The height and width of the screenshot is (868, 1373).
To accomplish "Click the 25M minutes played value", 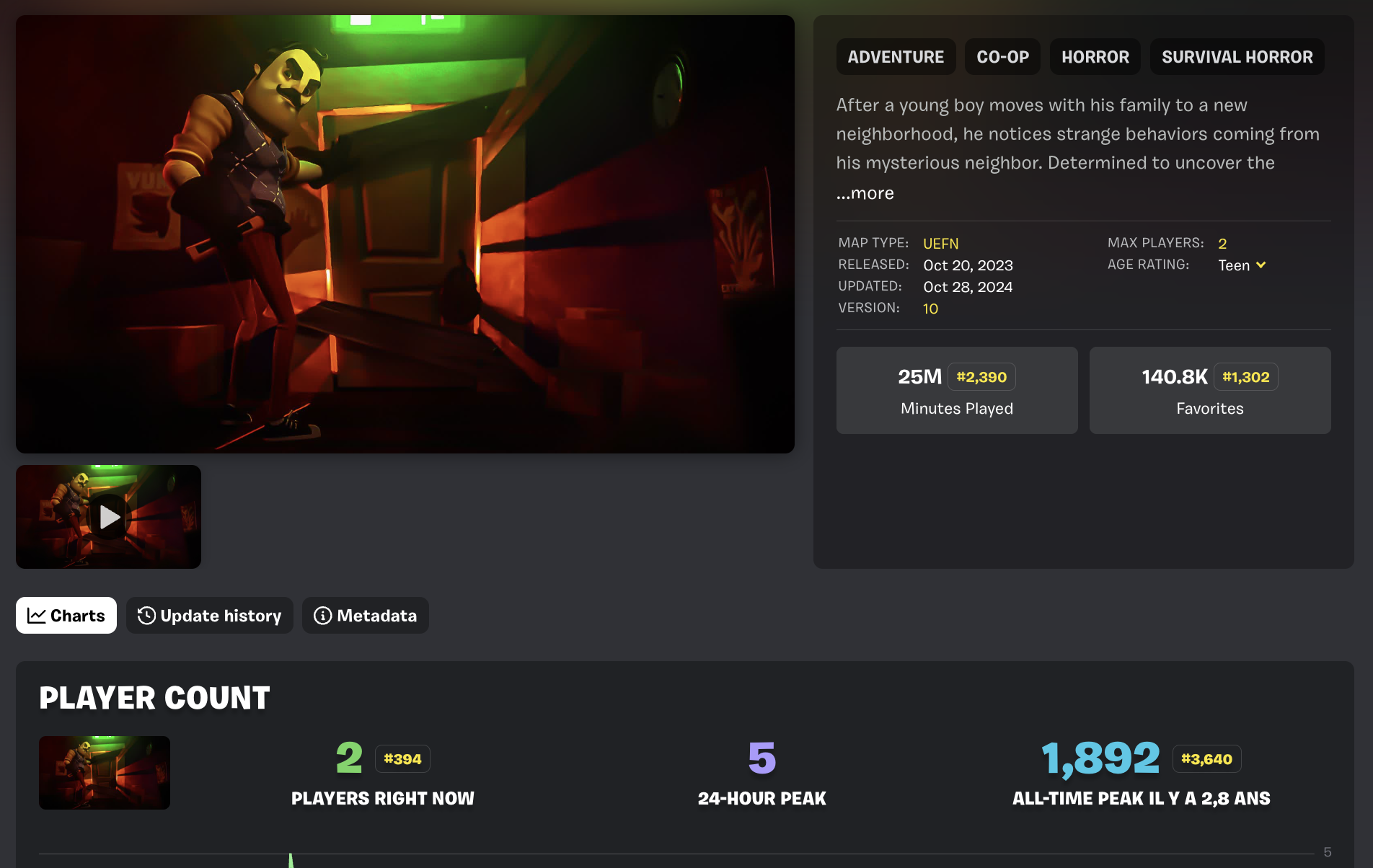I will tap(920, 377).
